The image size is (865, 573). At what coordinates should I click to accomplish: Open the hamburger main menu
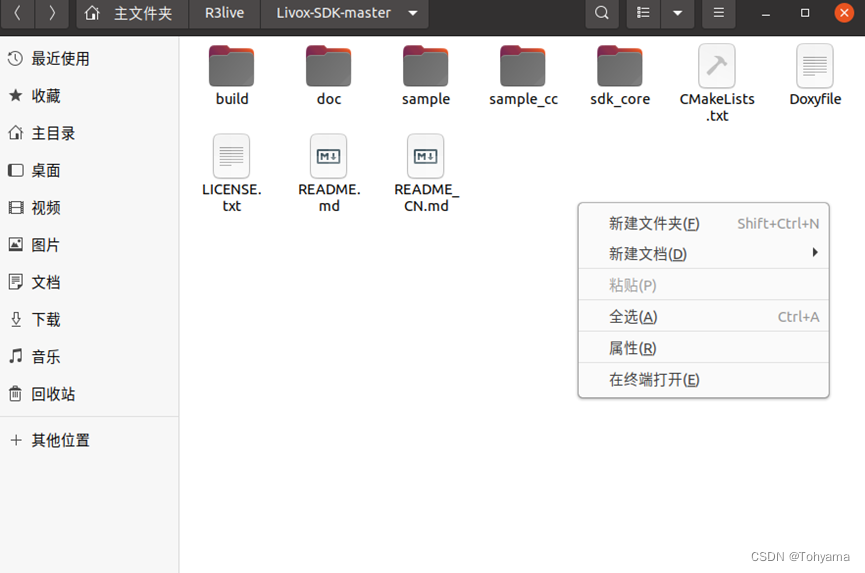click(718, 13)
